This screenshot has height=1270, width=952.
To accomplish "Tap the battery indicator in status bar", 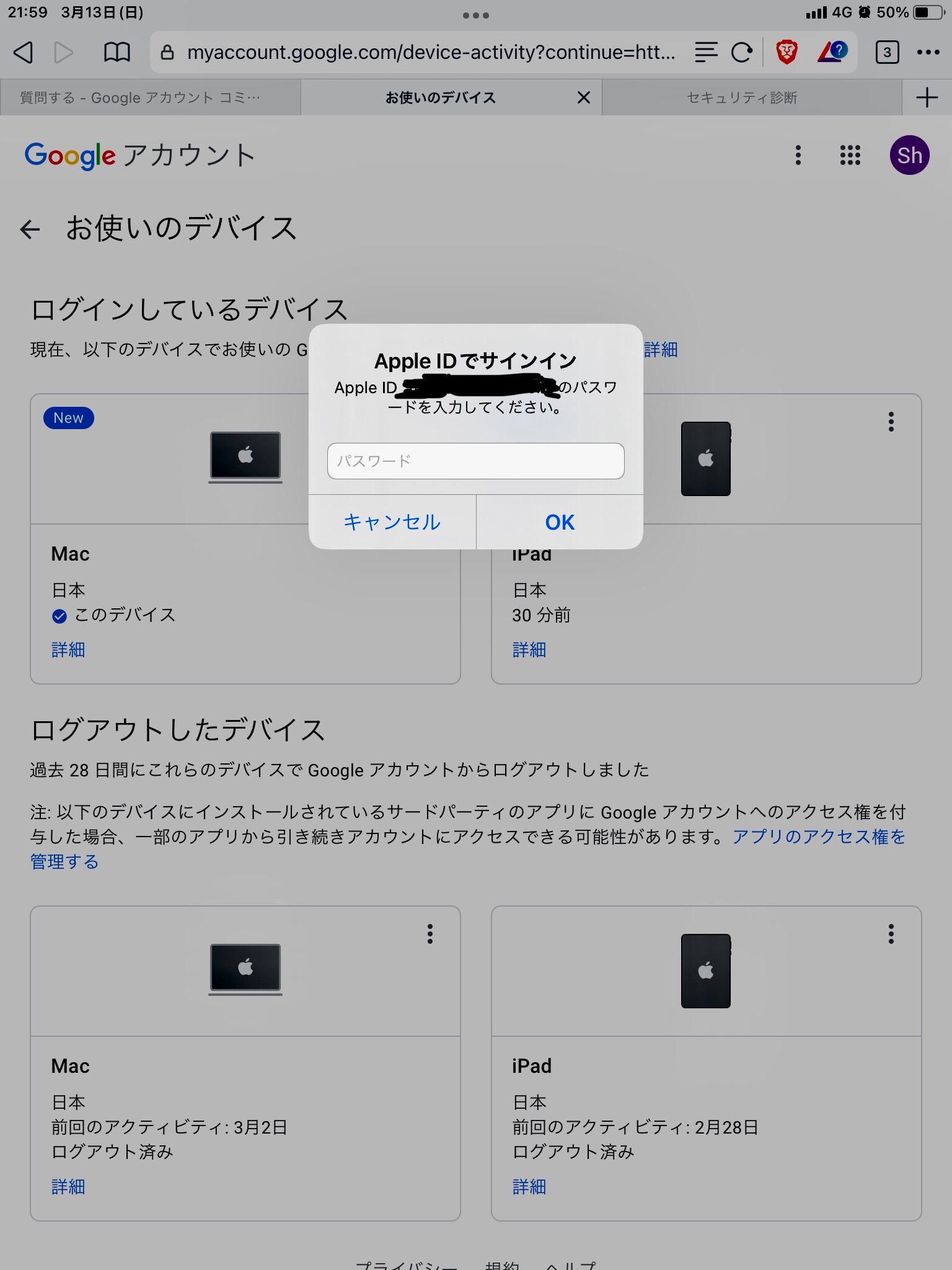I will click(928, 12).
